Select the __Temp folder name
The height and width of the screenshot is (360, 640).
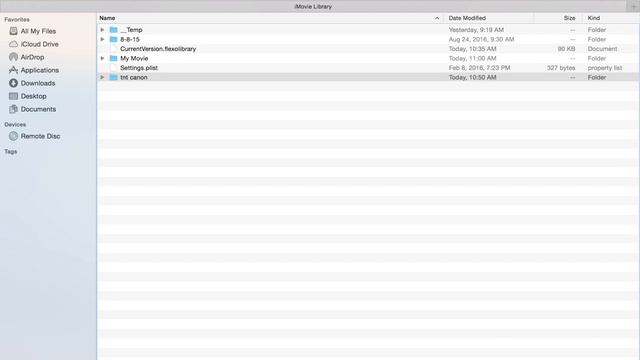(x=131, y=30)
